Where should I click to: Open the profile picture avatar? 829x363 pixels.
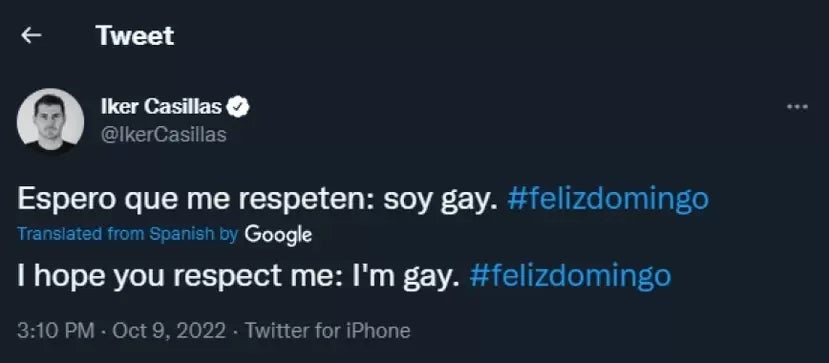[50, 121]
